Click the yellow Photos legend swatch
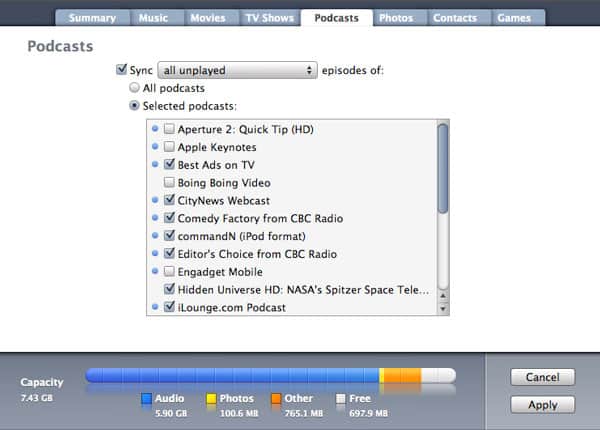The width and height of the screenshot is (600, 430). pos(211,399)
